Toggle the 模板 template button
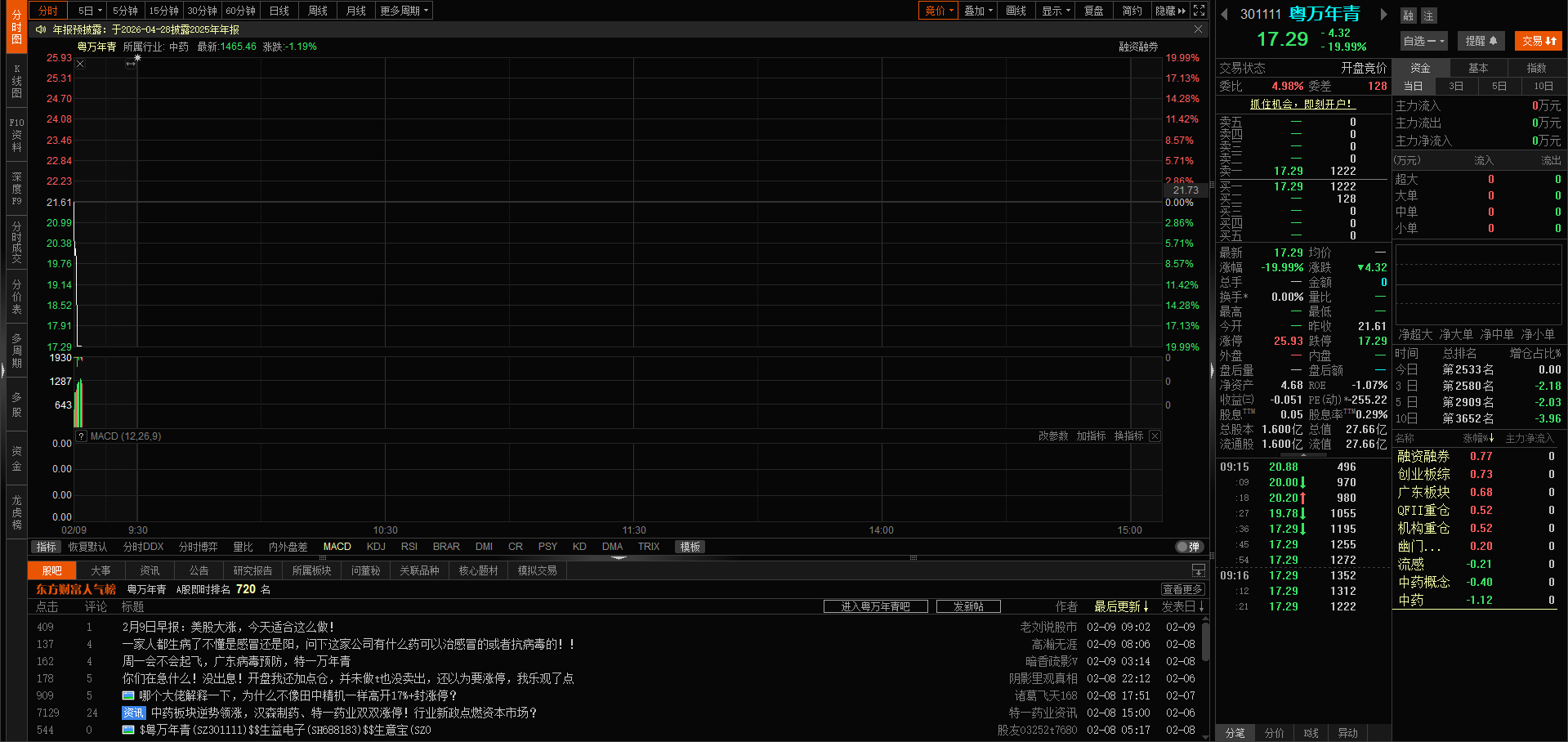Viewport: 1568px width, 742px height. tap(690, 547)
